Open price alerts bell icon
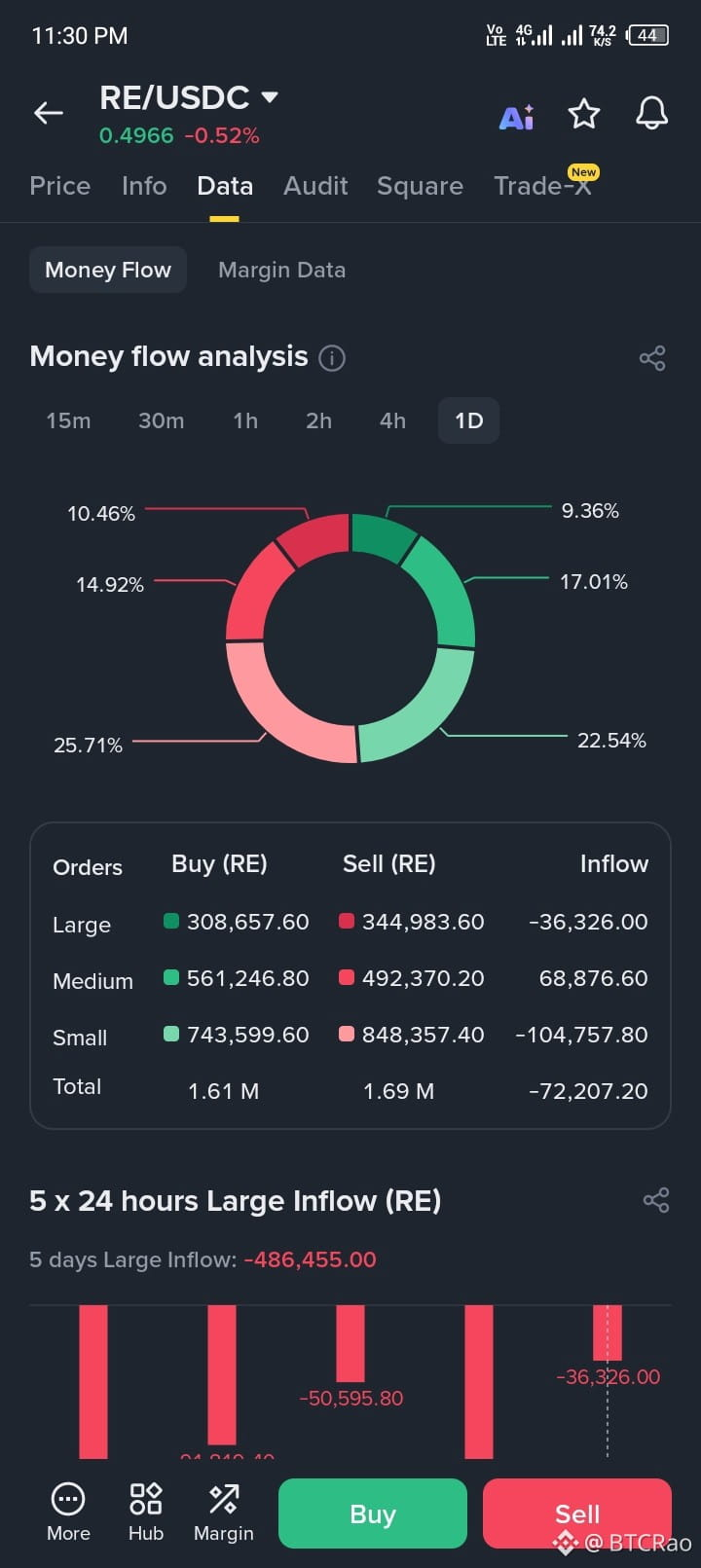 coord(652,113)
